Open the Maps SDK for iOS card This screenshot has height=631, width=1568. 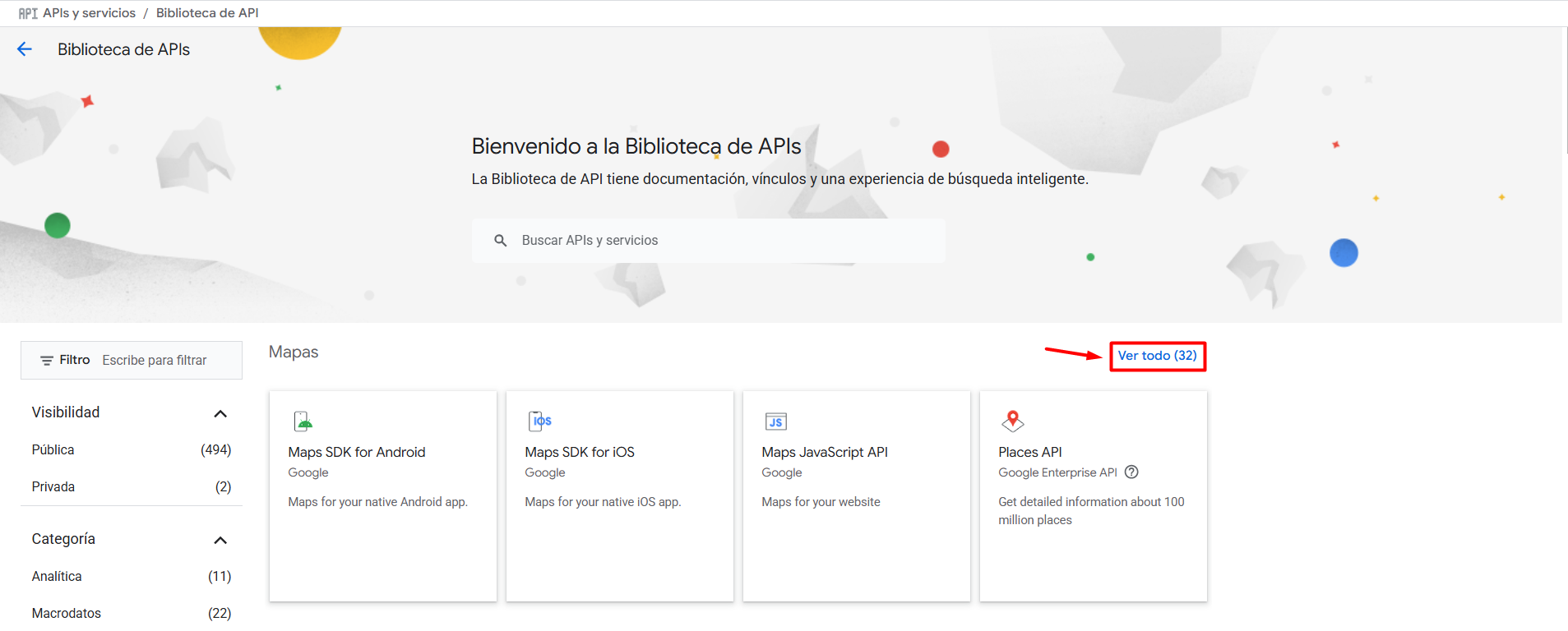pyautogui.click(x=620, y=496)
